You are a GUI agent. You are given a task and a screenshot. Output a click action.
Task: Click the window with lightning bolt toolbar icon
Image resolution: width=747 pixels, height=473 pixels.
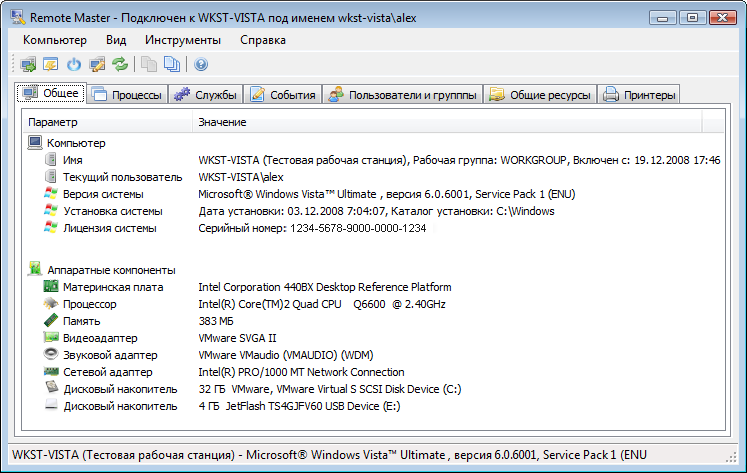pyautogui.click(x=51, y=64)
